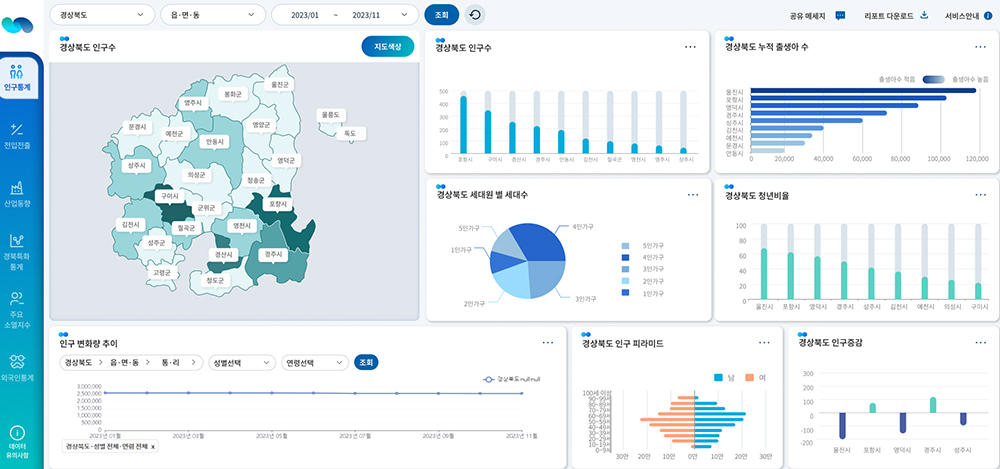
Task: Toggle 남 legend in population pyramid
Action: click(720, 377)
